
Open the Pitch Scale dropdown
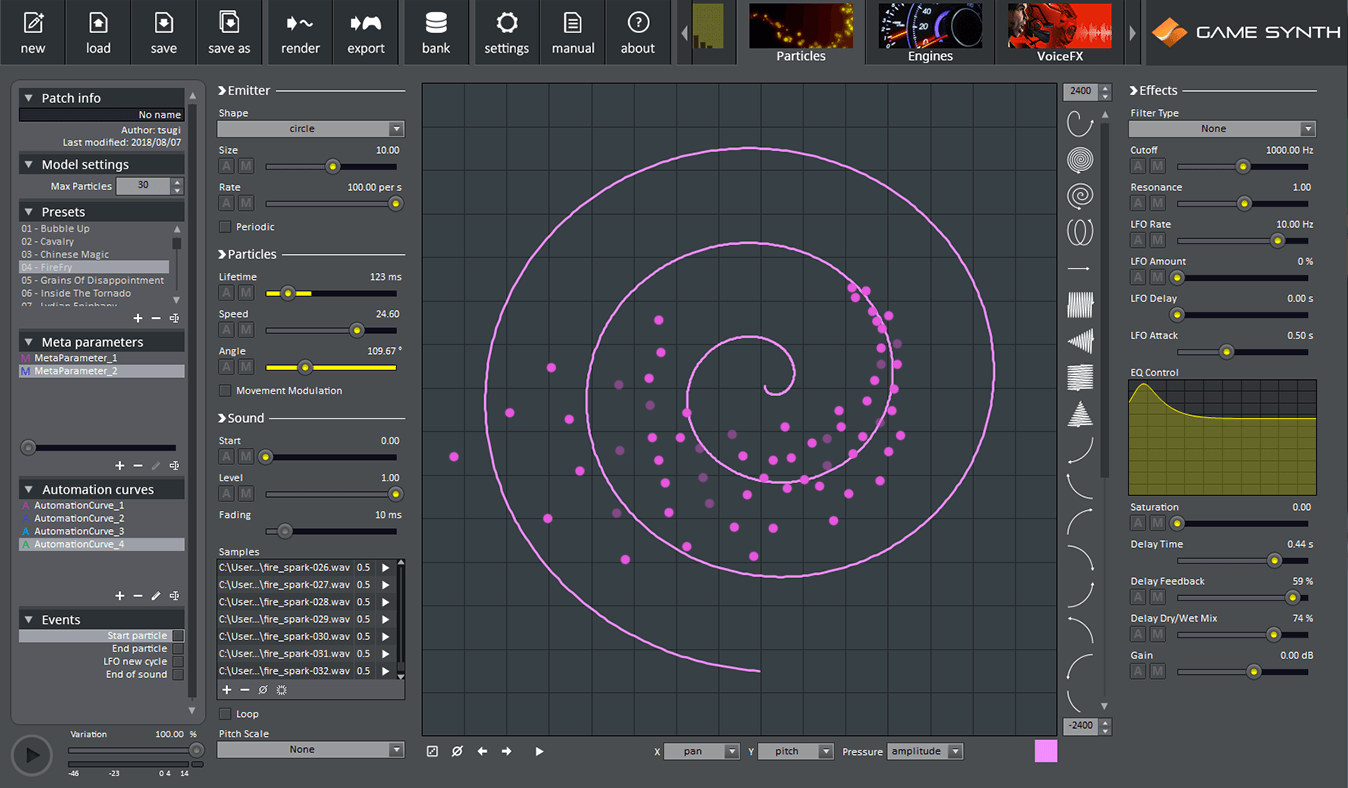tap(310, 750)
